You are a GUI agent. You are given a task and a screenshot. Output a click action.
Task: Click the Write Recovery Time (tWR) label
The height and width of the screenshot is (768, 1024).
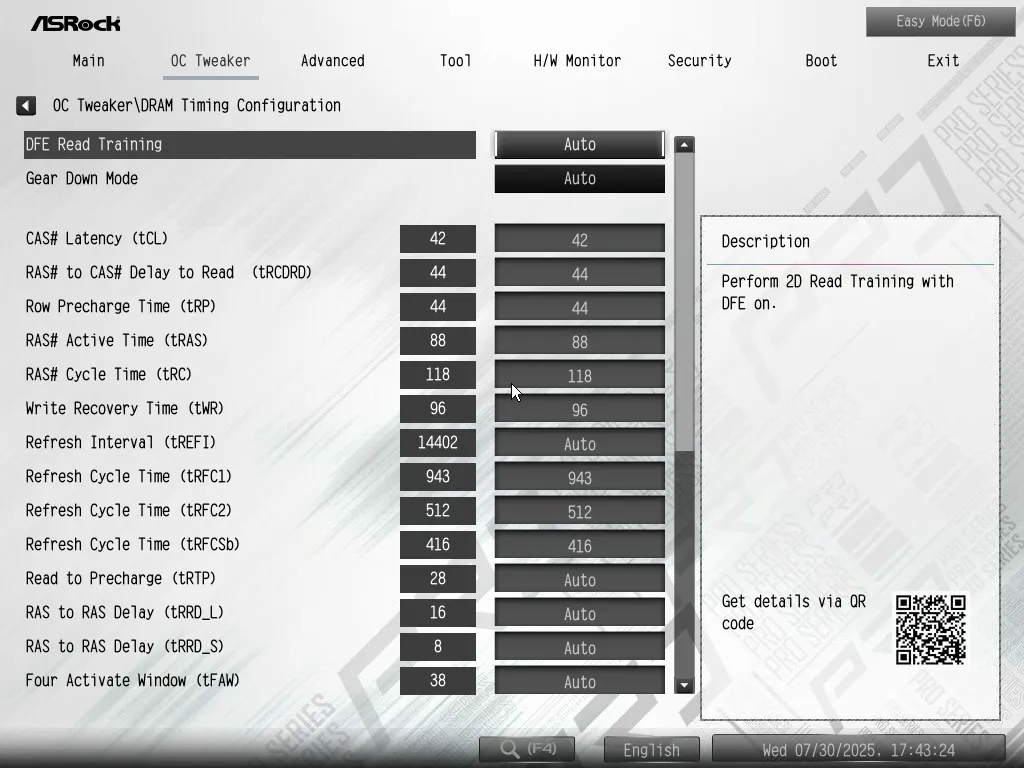point(125,408)
